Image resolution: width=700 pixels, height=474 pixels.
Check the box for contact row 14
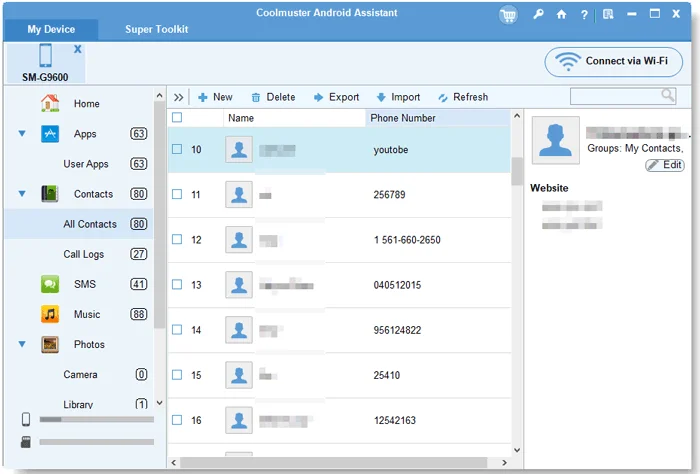(x=177, y=329)
